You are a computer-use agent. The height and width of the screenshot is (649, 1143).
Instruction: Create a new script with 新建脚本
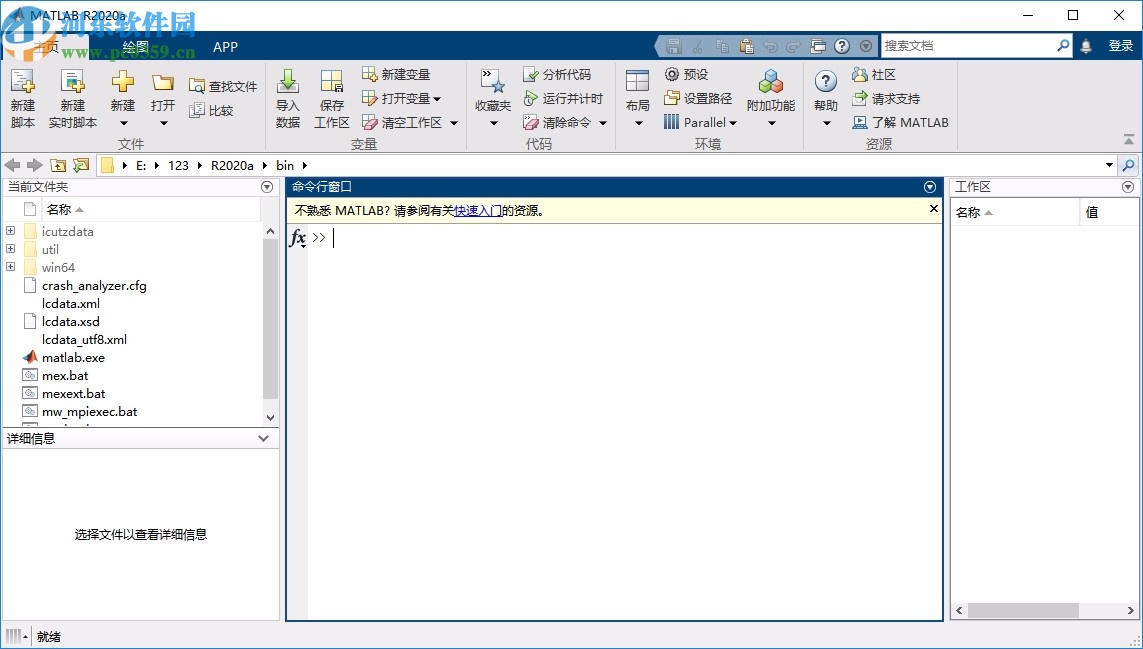point(22,97)
